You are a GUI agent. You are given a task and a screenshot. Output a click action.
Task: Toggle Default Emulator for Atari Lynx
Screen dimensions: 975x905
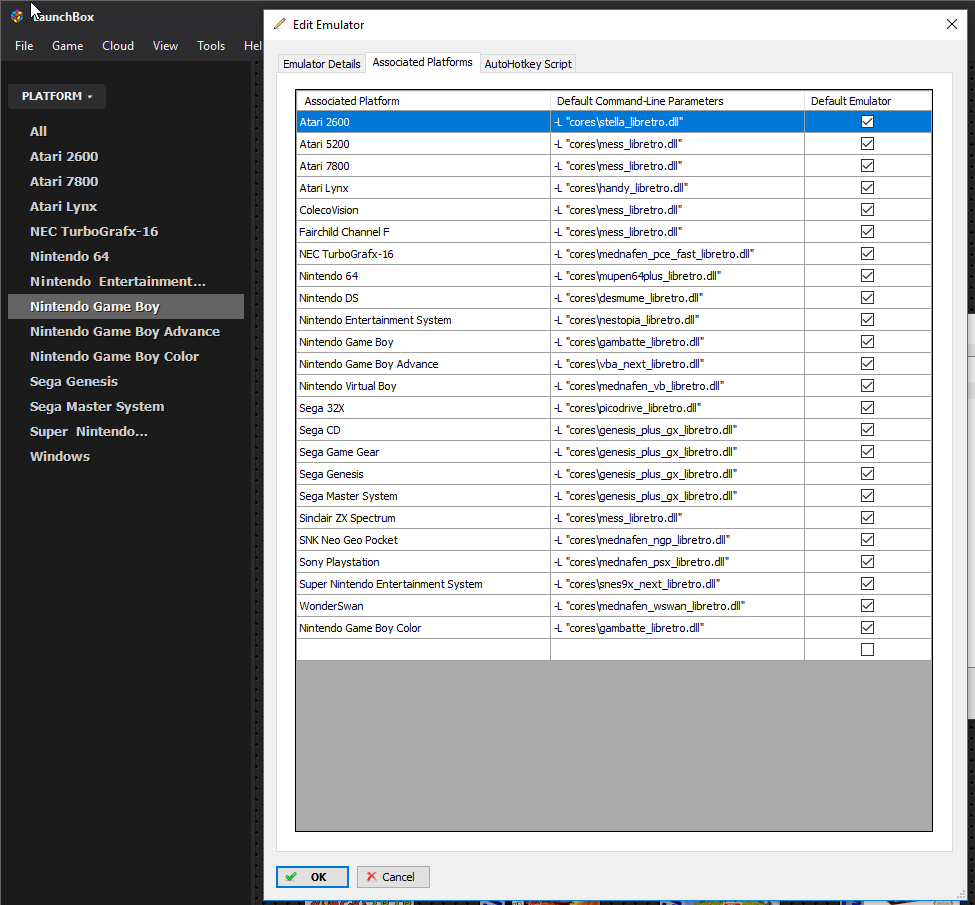867,188
